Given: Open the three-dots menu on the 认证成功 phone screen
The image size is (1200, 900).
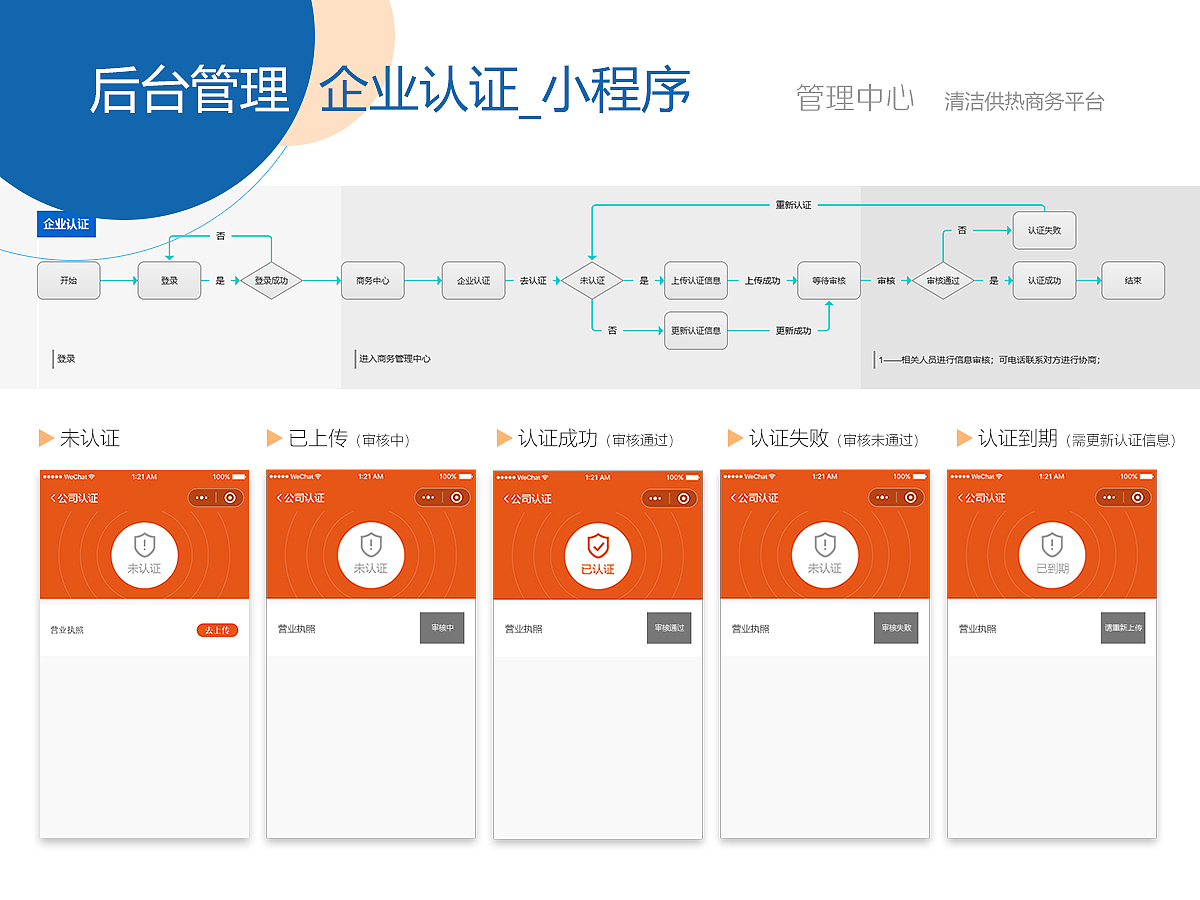Looking at the screenshot, I should (656, 498).
